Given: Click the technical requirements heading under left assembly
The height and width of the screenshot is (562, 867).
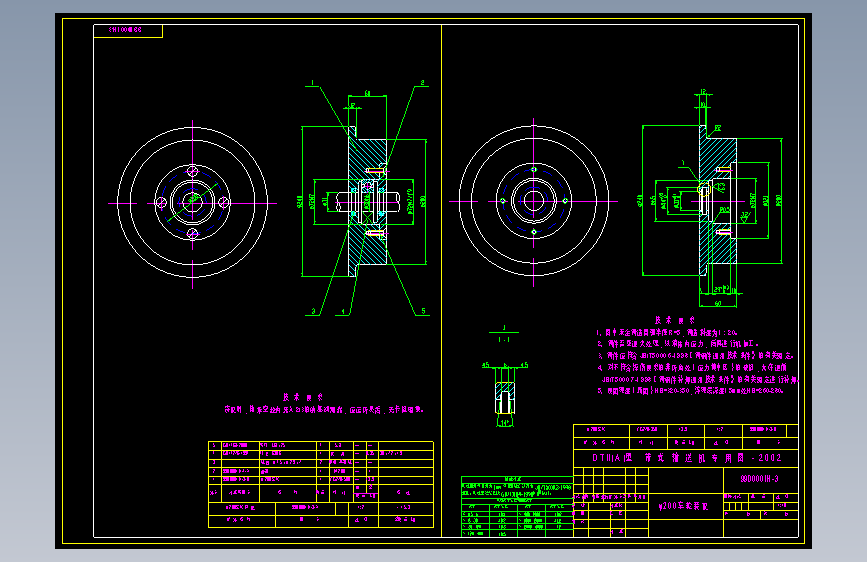Looking at the screenshot, I should (303, 397).
